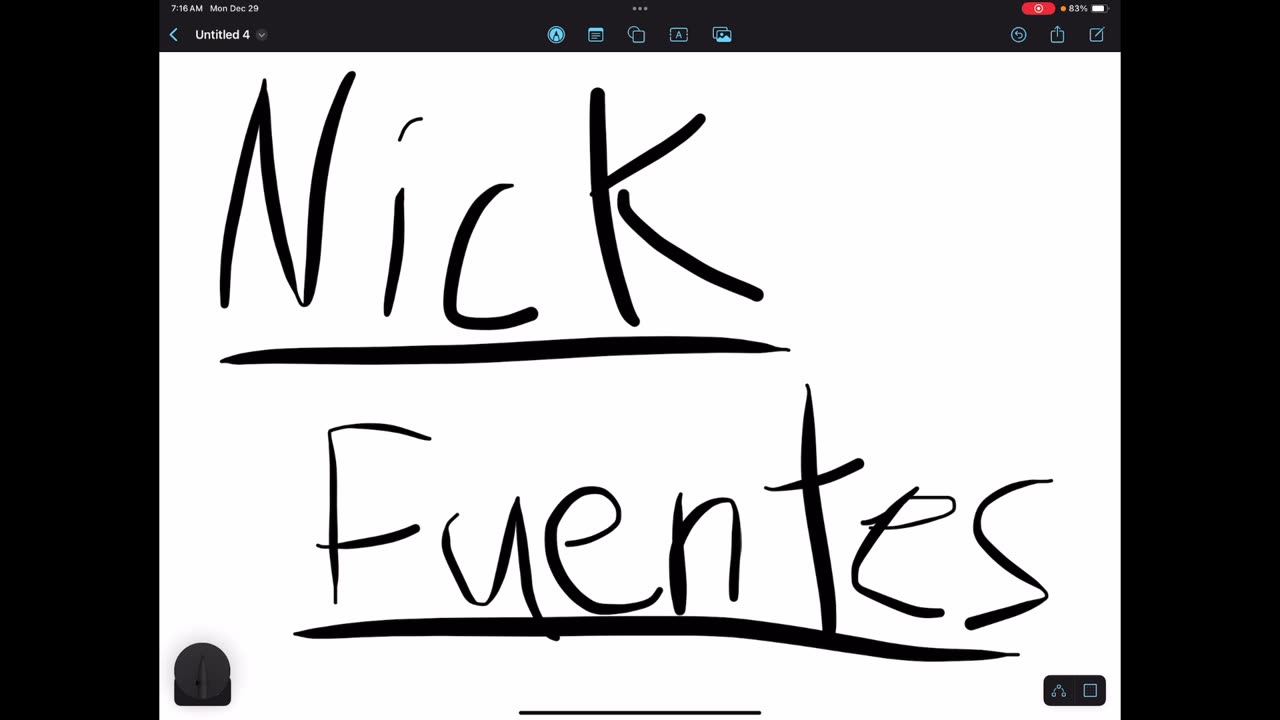Undo the last stroke
Image resolution: width=1280 pixels, height=720 pixels.
1018,35
